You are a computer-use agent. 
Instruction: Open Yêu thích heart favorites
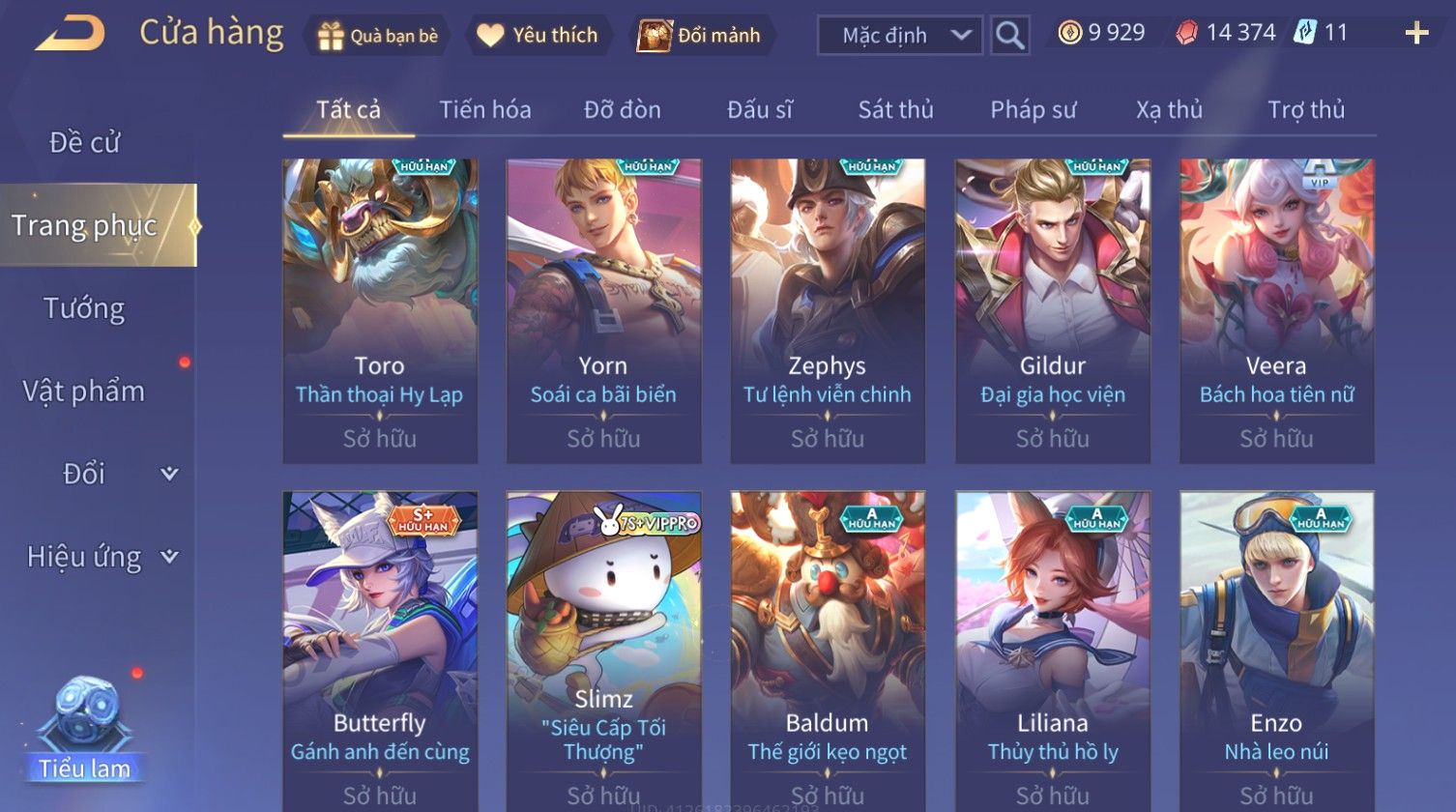[x=490, y=36]
